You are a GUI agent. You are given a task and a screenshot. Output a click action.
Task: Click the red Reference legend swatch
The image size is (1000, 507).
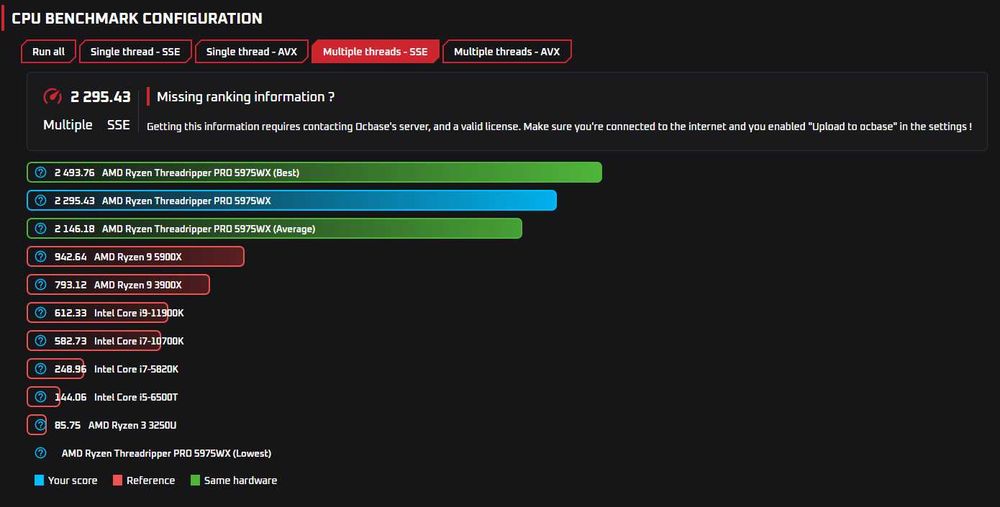(117, 480)
